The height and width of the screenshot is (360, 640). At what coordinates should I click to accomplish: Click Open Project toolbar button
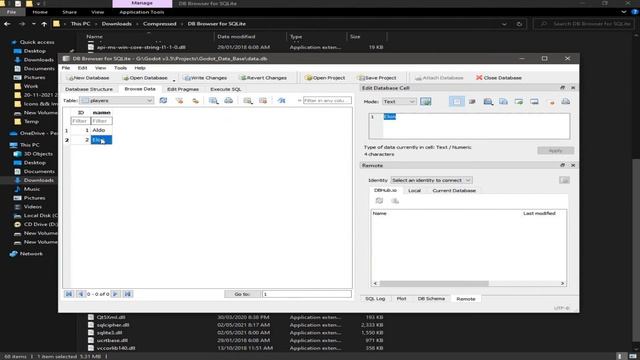click(325, 78)
